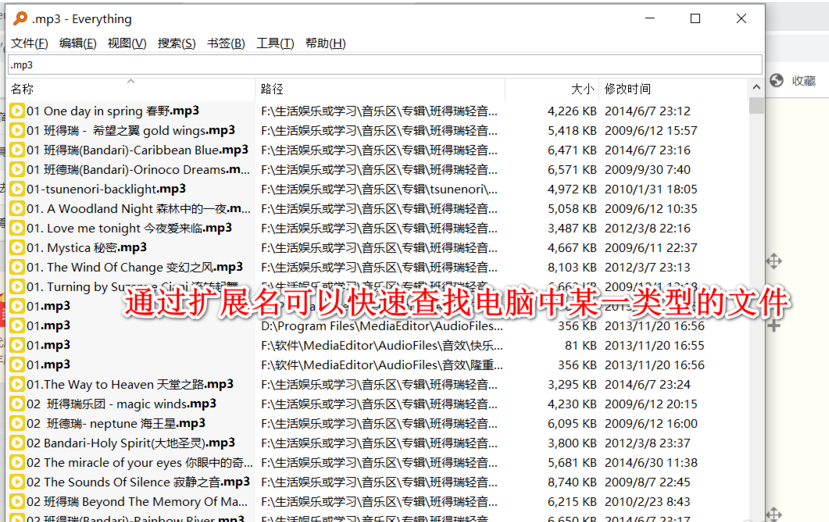Click the file icon of Orinoco Dreams
This screenshot has width=829, height=522.
pos(17,170)
